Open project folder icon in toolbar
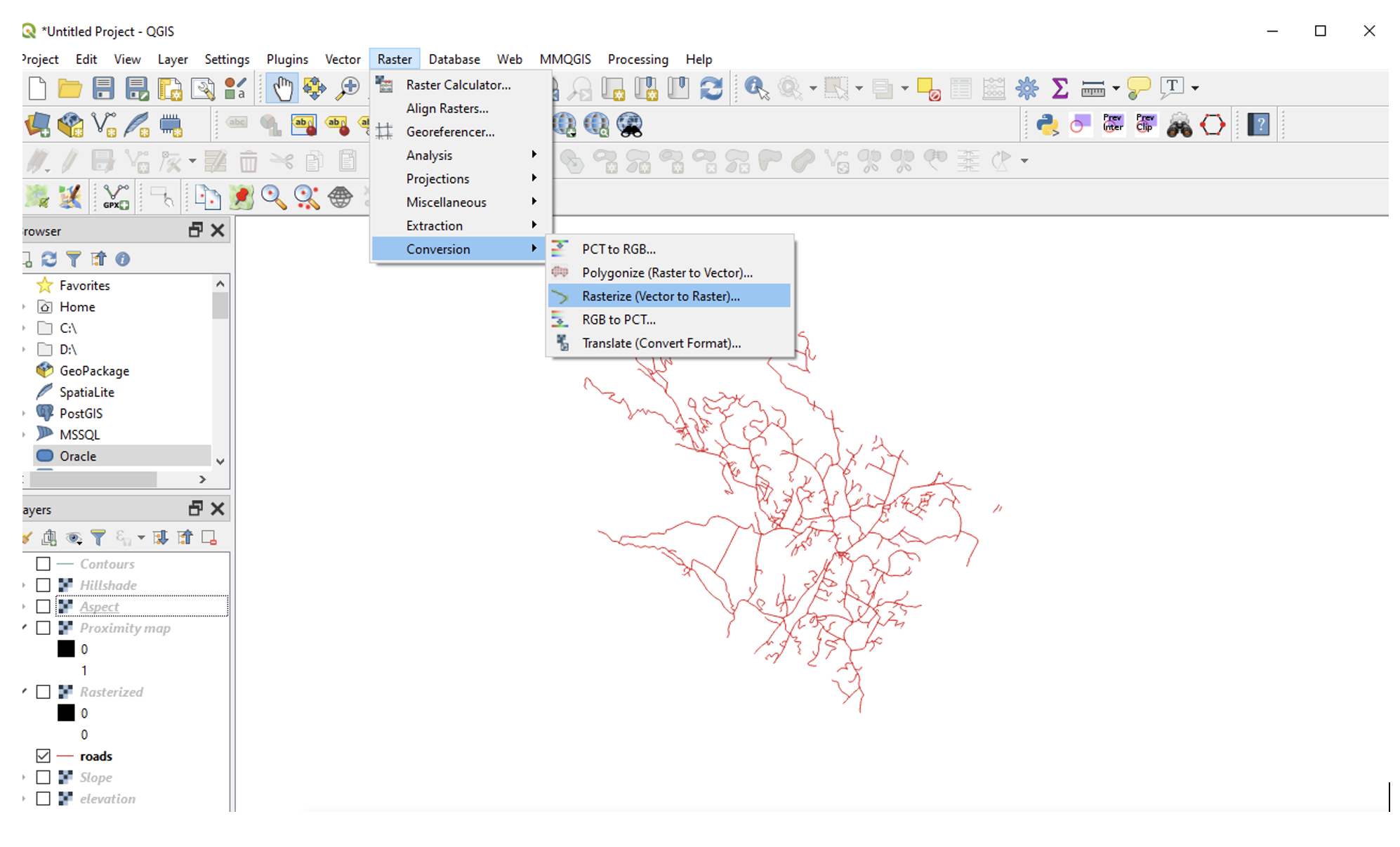 (x=70, y=88)
